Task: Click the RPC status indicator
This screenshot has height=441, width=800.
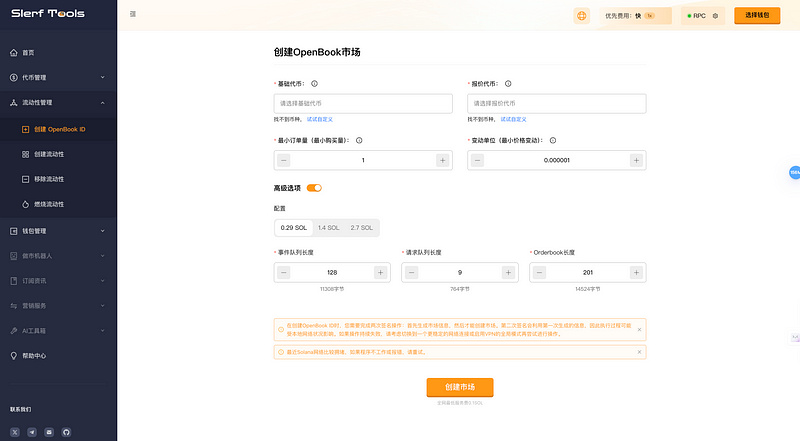Action: tap(696, 16)
